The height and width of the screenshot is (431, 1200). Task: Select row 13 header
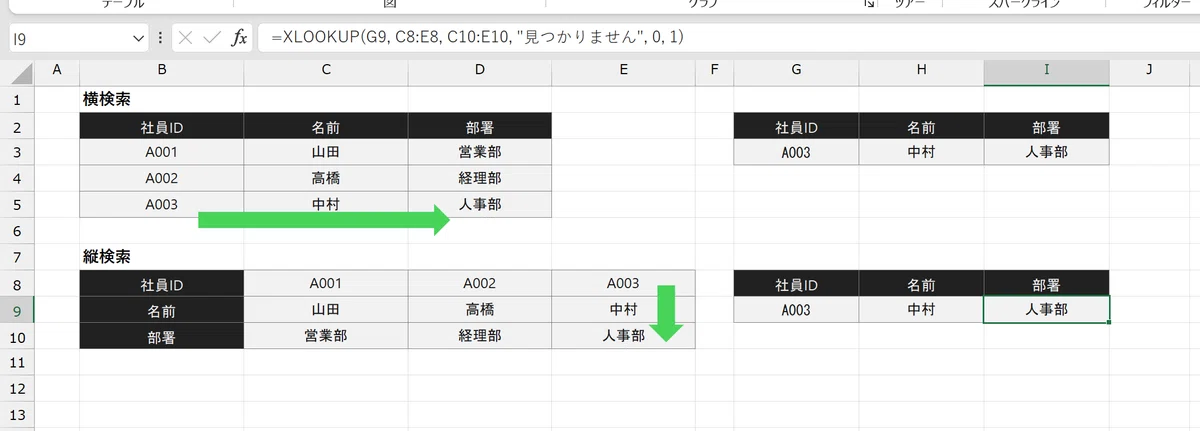(x=18, y=413)
